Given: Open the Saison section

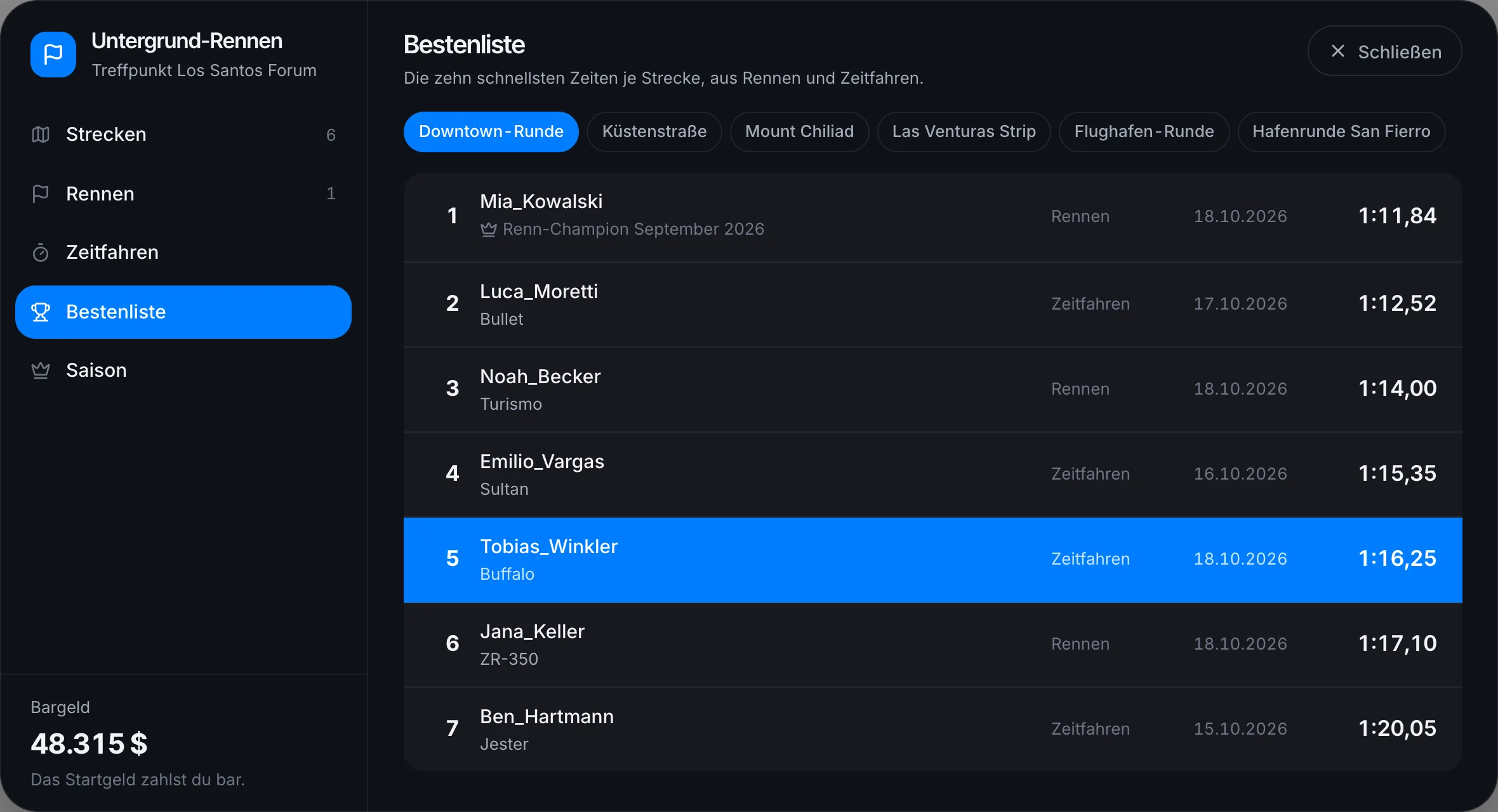Looking at the screenshot, I should pyautogui.click(x=183, y=370).
